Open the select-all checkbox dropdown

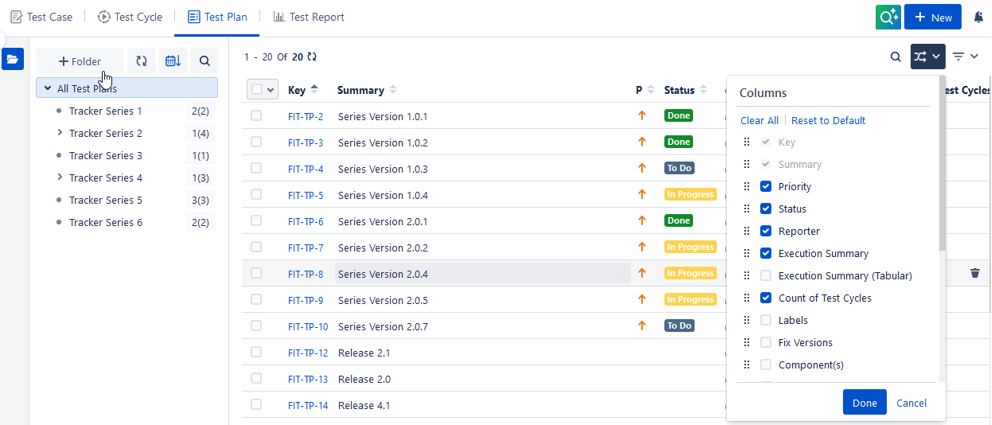(x=271, y=90)
